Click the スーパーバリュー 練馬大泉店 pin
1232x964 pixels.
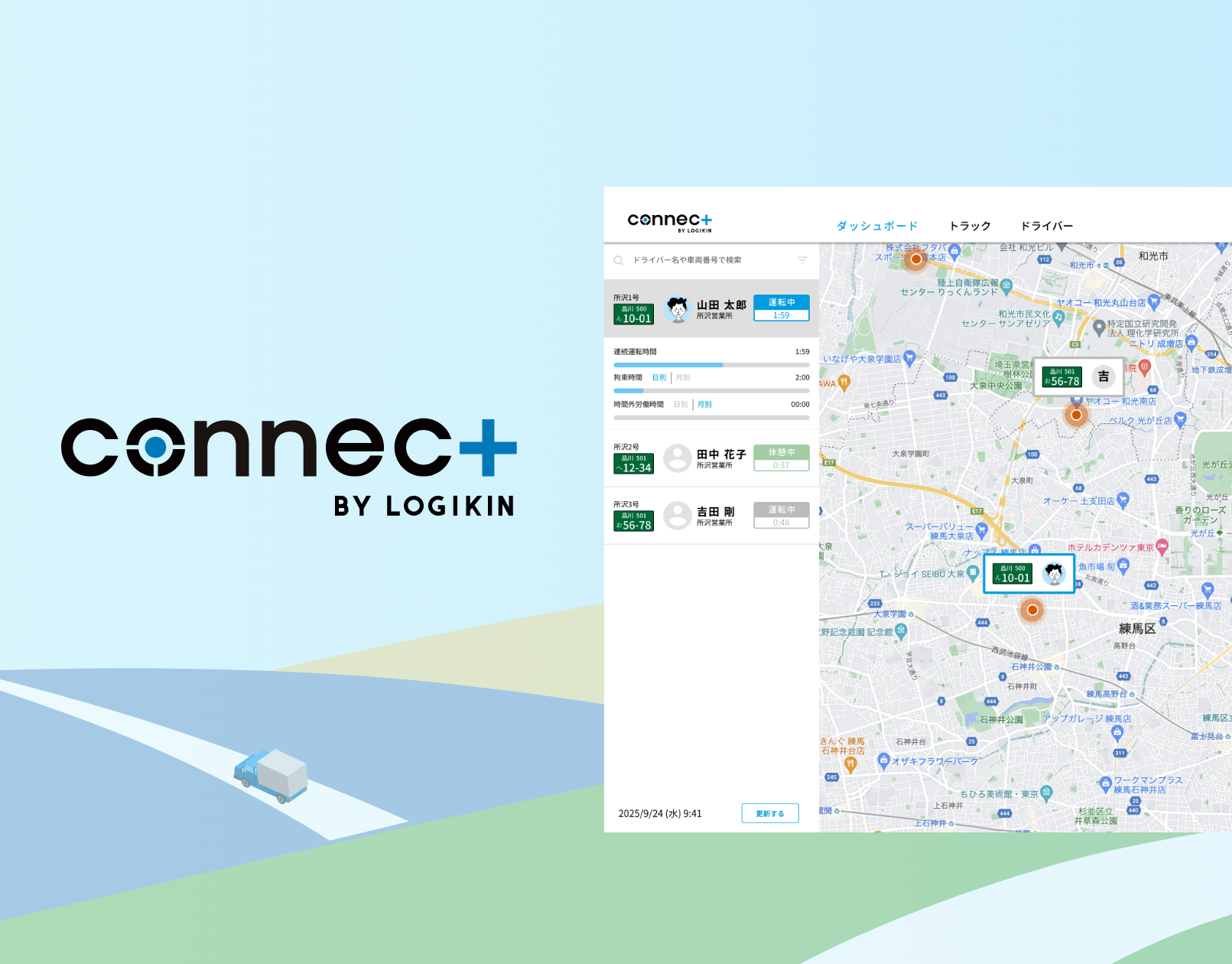983,529
